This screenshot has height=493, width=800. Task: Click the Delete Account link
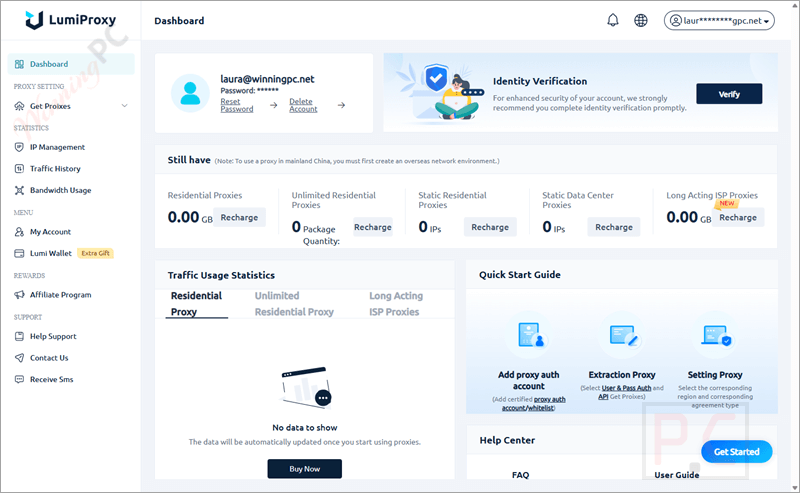(x=303, y=105)
